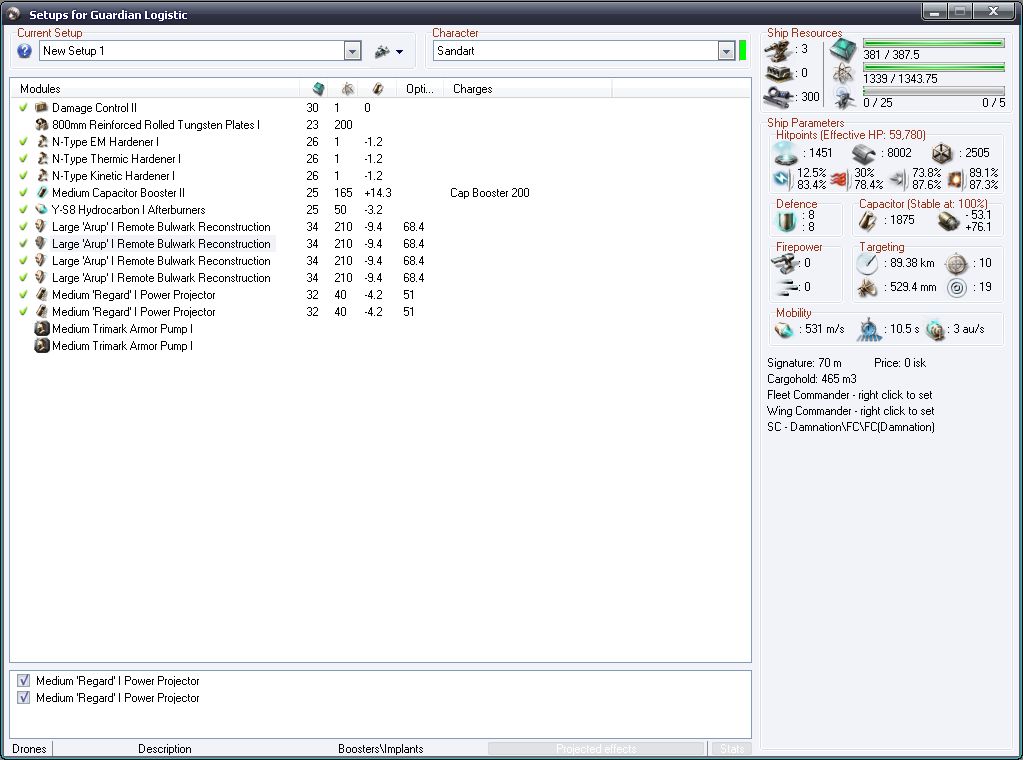Click the CPU usage bar 381 / 387.5
The width and height of the screenshot is (1023, 760).
click(934, 44)
